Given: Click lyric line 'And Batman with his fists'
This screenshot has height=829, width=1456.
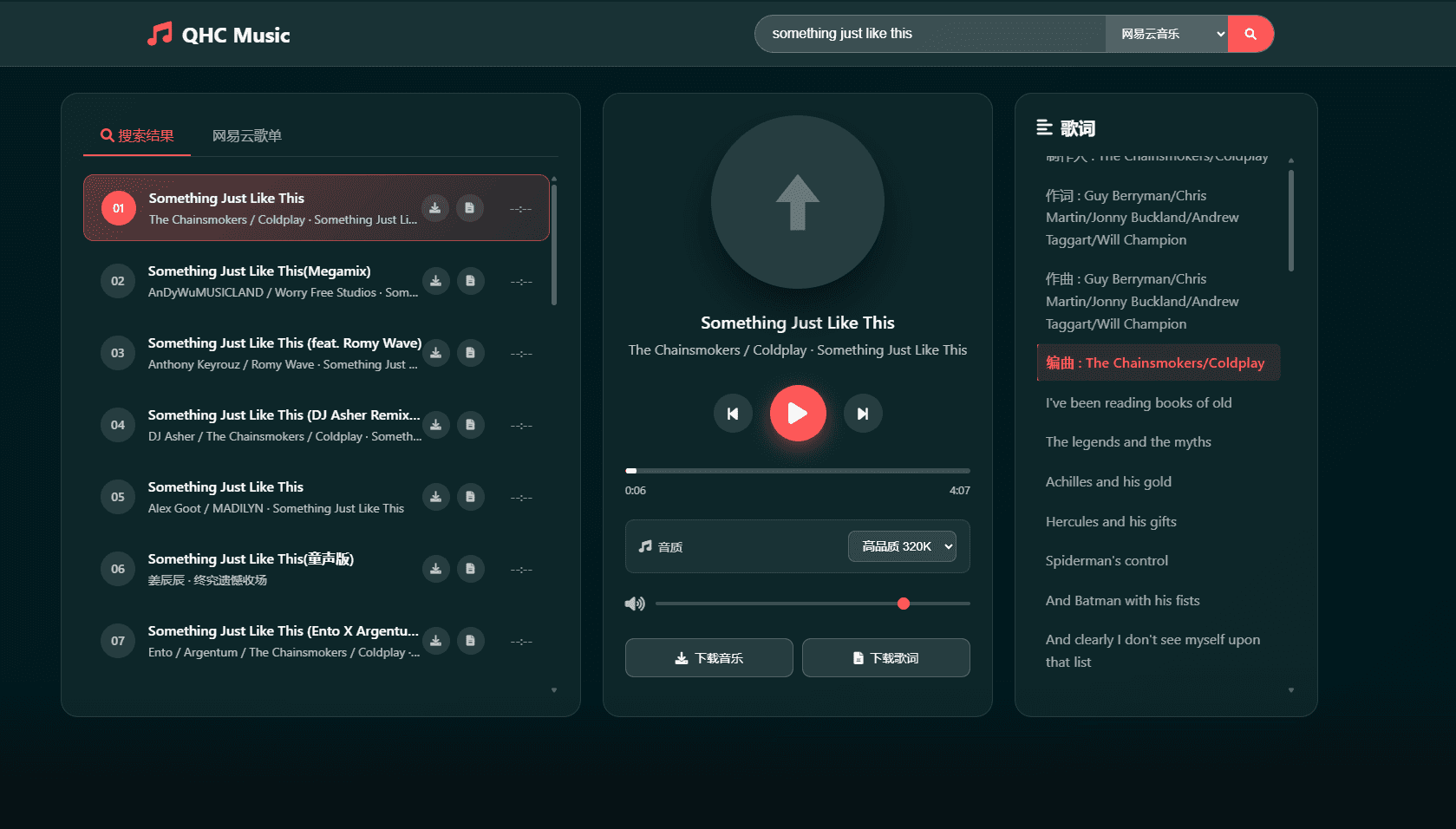Looking at the screenshot, I should pos(1123,601).
